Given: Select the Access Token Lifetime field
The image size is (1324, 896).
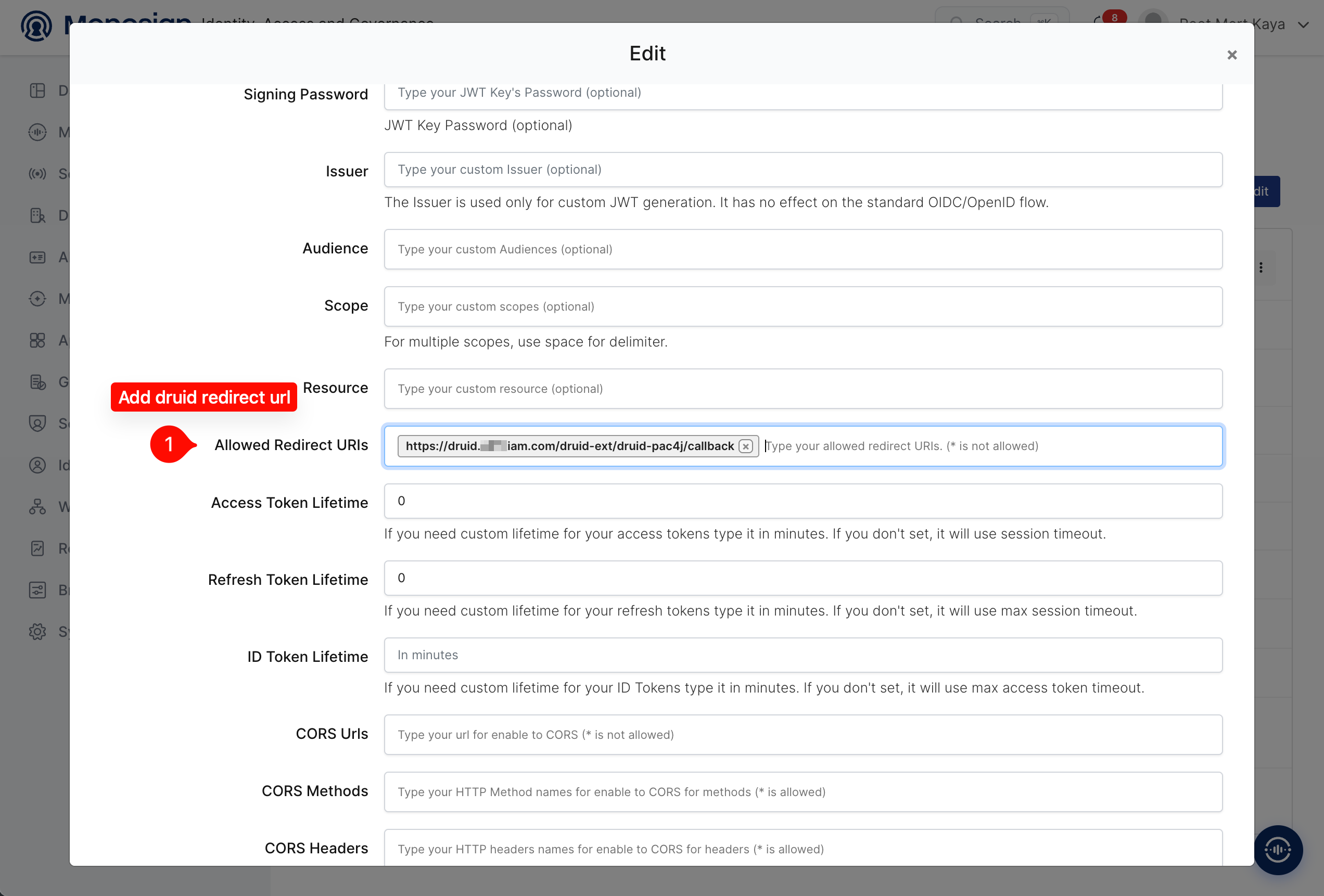Looking at the screenshot, I should click(x=803, y=501).
